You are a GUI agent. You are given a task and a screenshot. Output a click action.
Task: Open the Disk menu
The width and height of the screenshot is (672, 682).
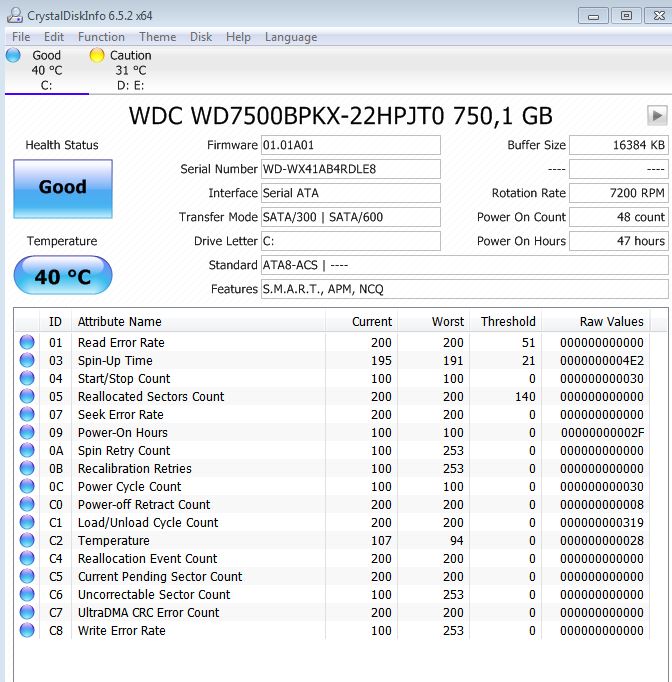[201, 37]
